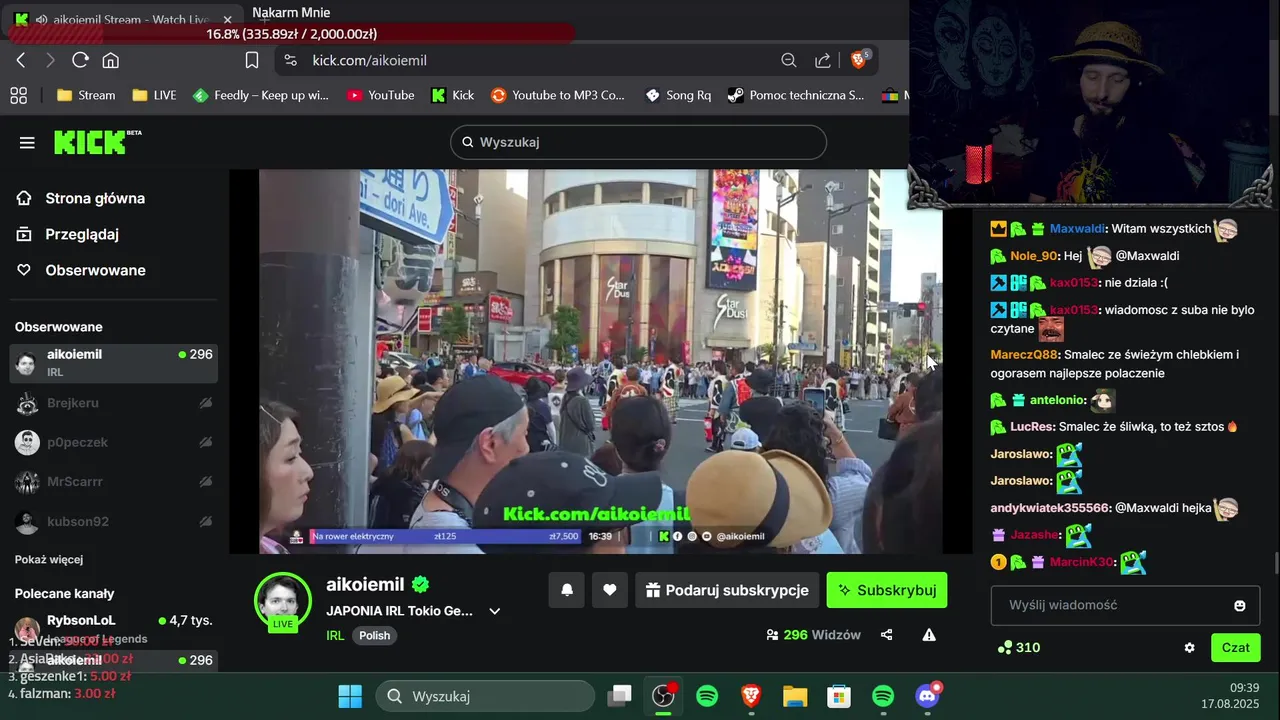
Task: Open Feedly bookmark
Action: coord(260,95)
